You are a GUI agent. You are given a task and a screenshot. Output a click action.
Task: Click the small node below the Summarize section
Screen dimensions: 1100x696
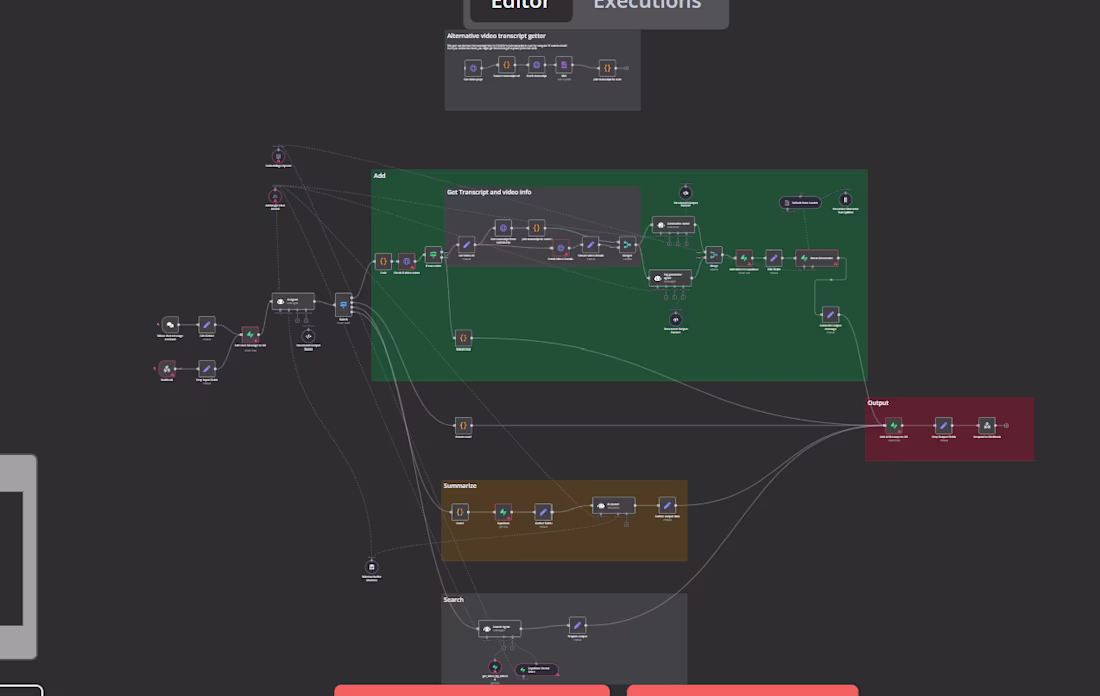tap(372, 568)
